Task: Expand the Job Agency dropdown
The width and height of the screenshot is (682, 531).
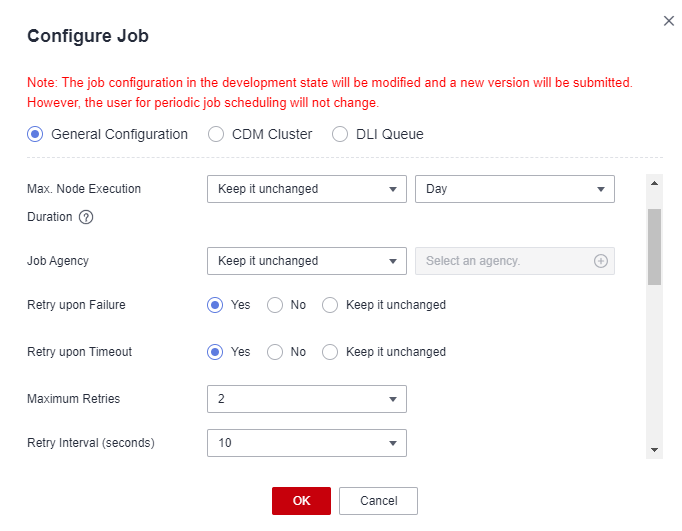Action: [307, 261]
